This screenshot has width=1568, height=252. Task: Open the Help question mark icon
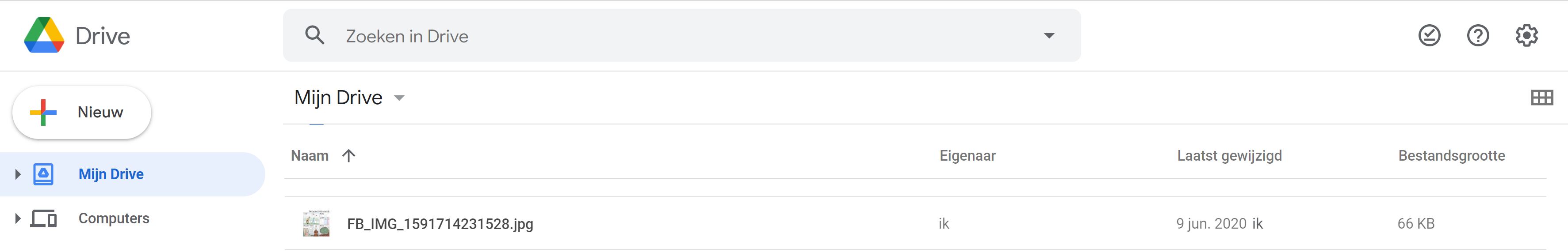coord(1478,36)
